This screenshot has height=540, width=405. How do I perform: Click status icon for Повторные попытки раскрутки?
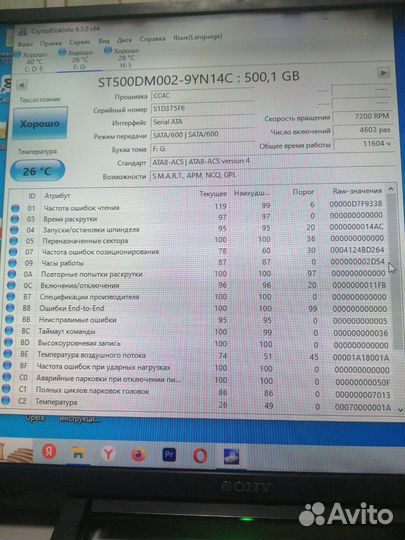(x=11, y=274)
